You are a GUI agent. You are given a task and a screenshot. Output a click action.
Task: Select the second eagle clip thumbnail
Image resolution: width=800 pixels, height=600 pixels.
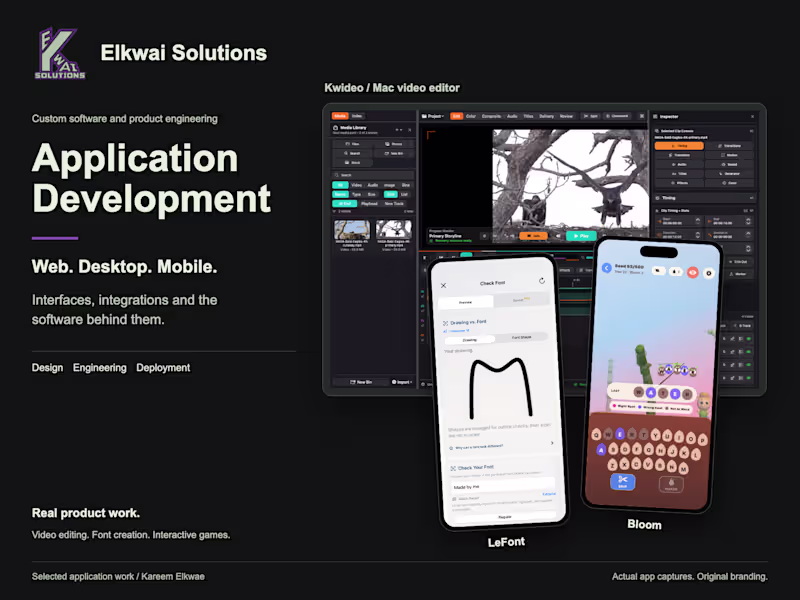[393, 230]
